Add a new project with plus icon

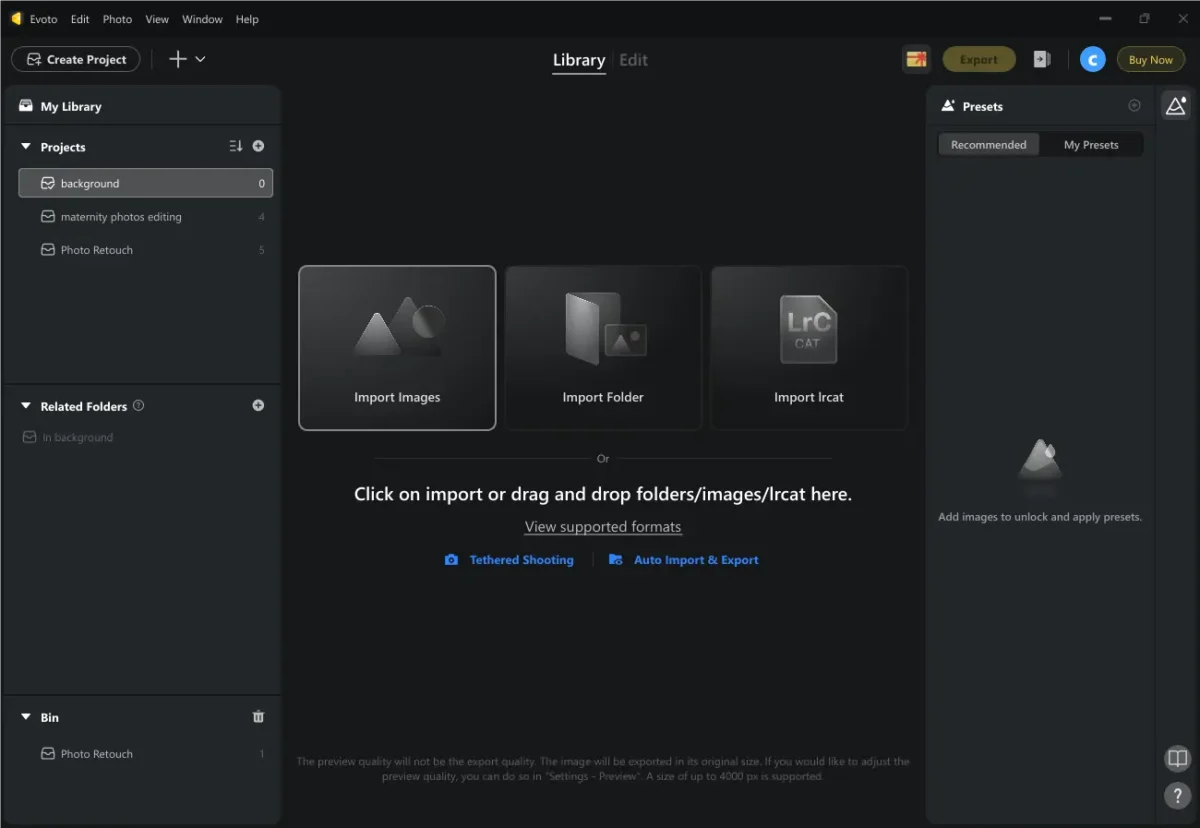point(258,146)
